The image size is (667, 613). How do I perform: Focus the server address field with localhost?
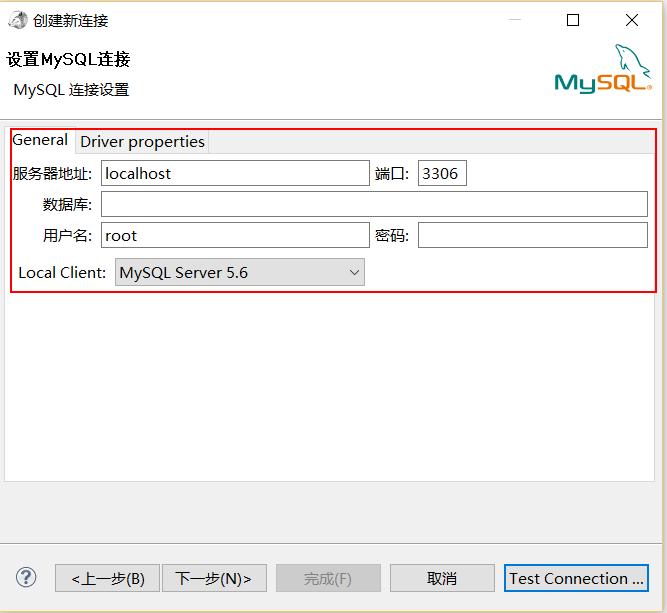(x=235, y=173)
